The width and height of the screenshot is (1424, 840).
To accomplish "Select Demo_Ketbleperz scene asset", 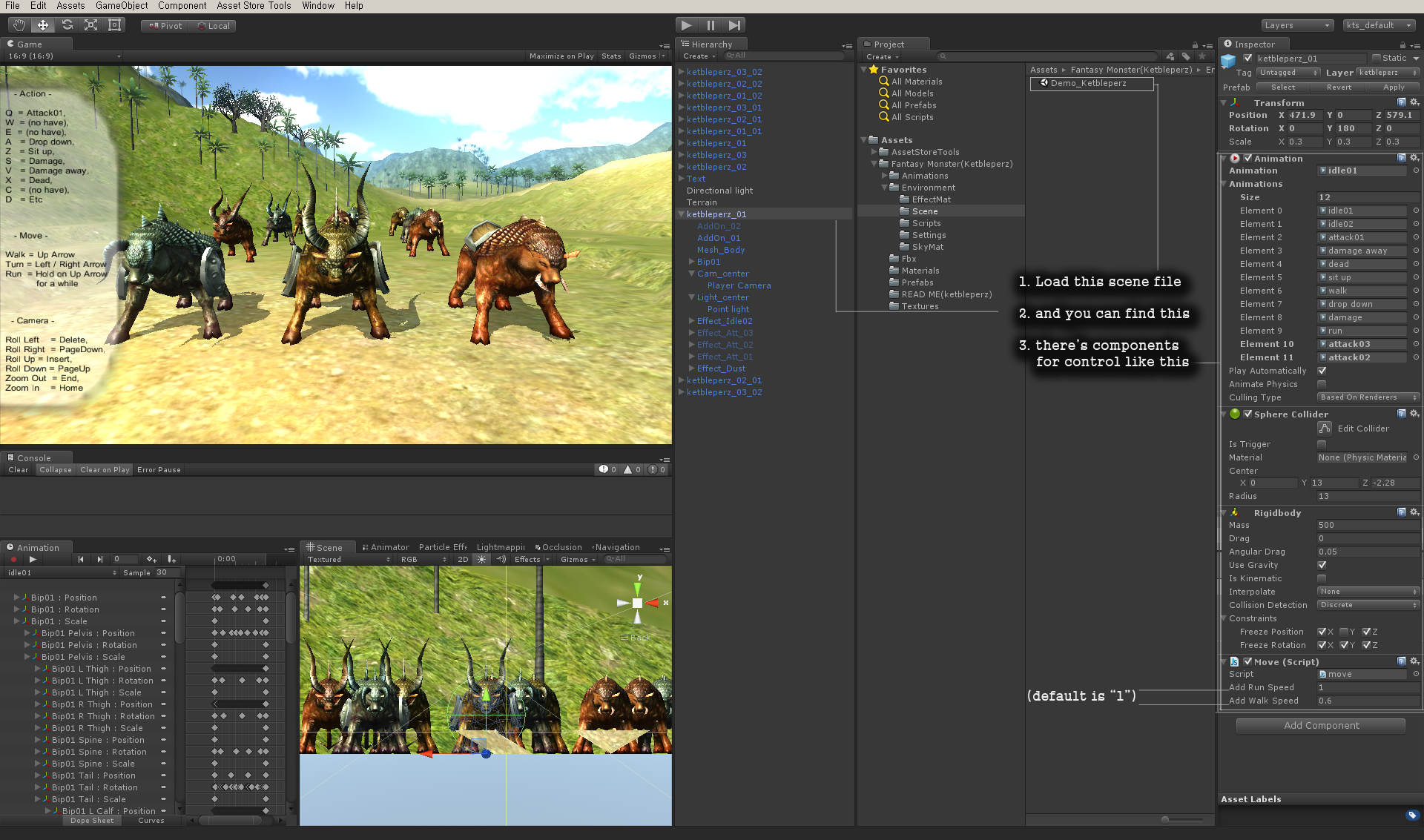I will pyautogui.click(x=1091, y=83).
